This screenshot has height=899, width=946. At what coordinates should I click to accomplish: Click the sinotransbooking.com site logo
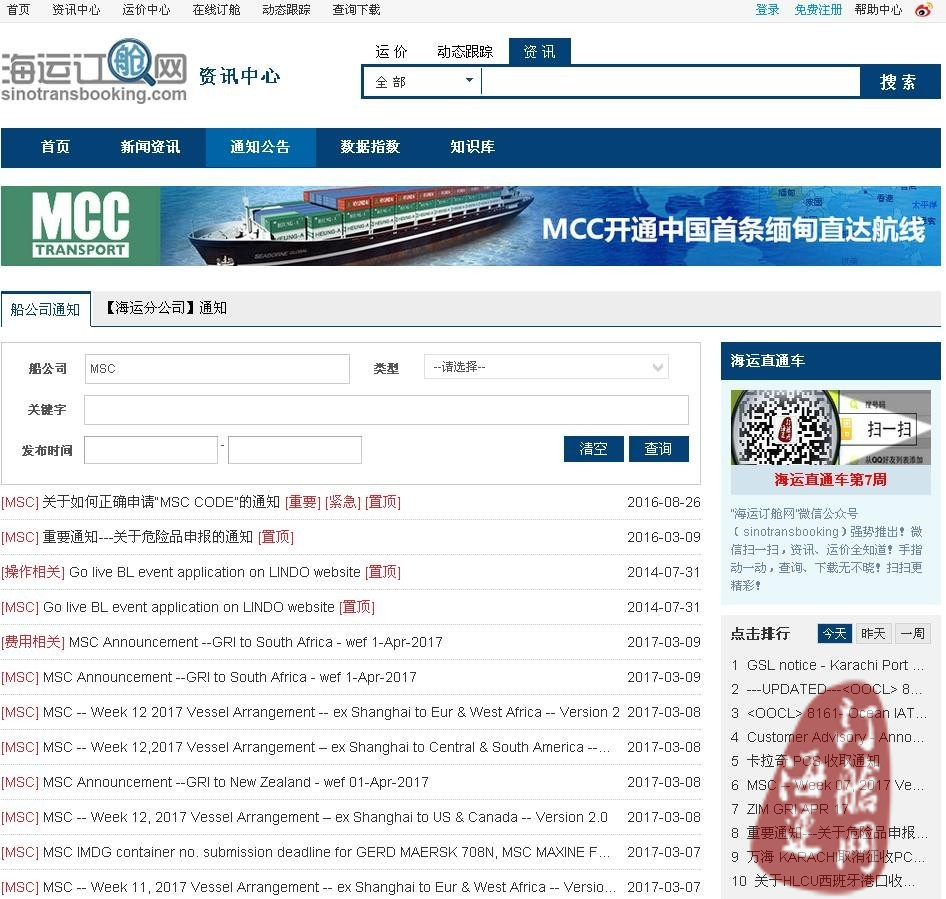pos(94,71)
